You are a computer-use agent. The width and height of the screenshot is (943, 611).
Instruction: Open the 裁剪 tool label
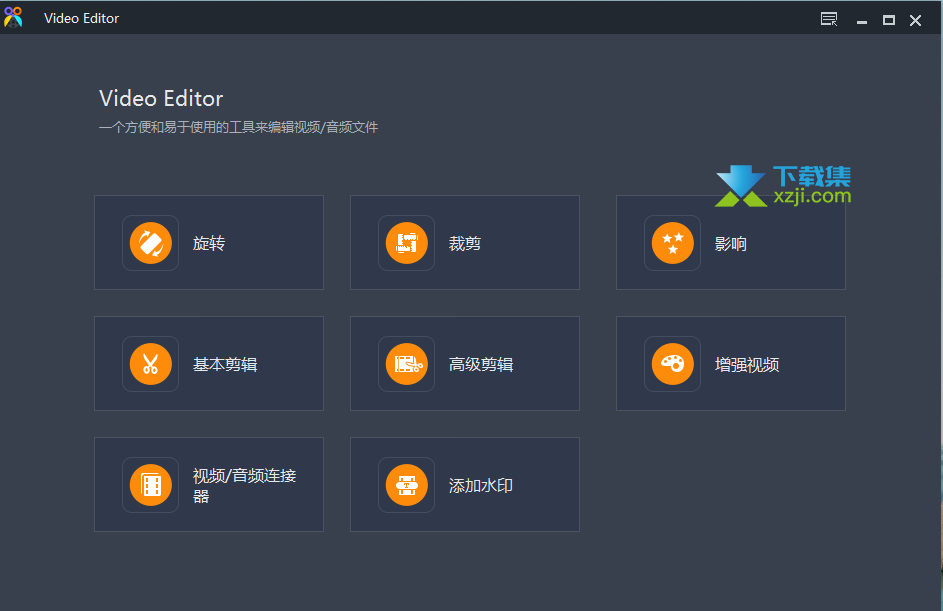pyautogui.click(x=465, y=244)
